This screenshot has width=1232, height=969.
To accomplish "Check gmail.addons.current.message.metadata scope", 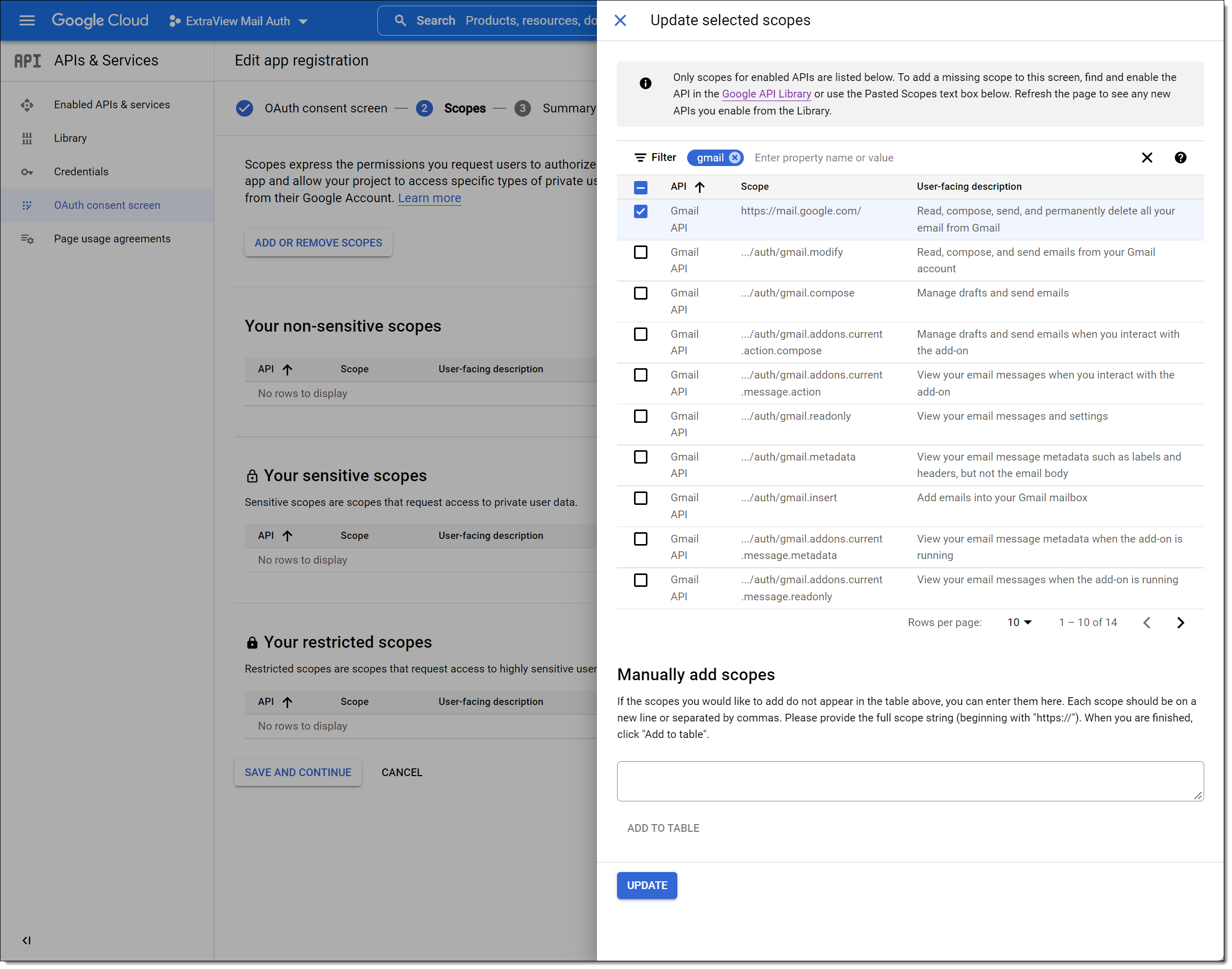I will [x=641, y=539].
